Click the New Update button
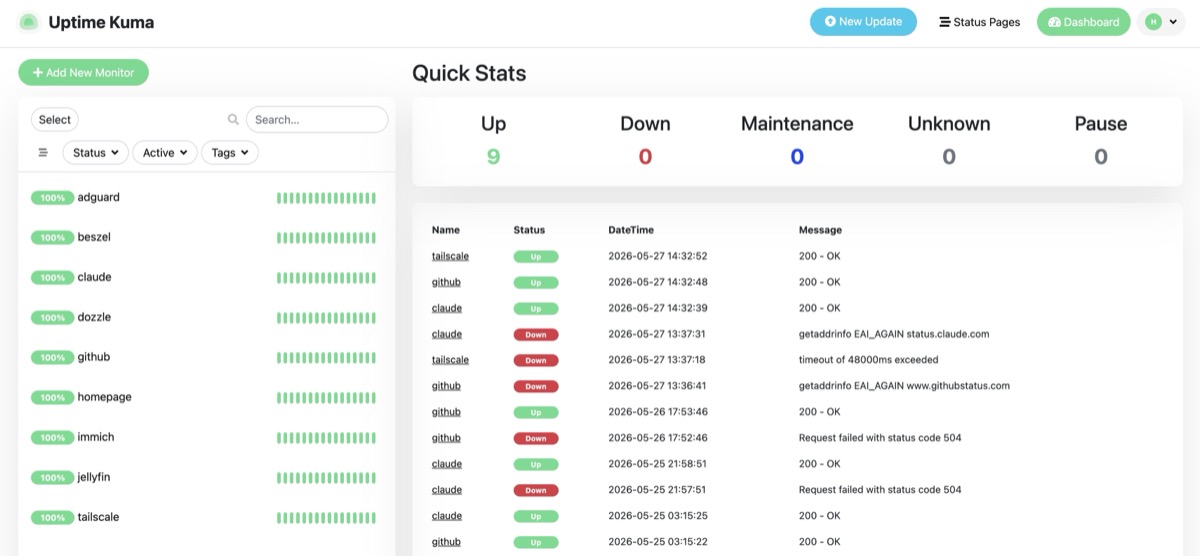This screenshot has width=1200, height=556. point(863,22)
